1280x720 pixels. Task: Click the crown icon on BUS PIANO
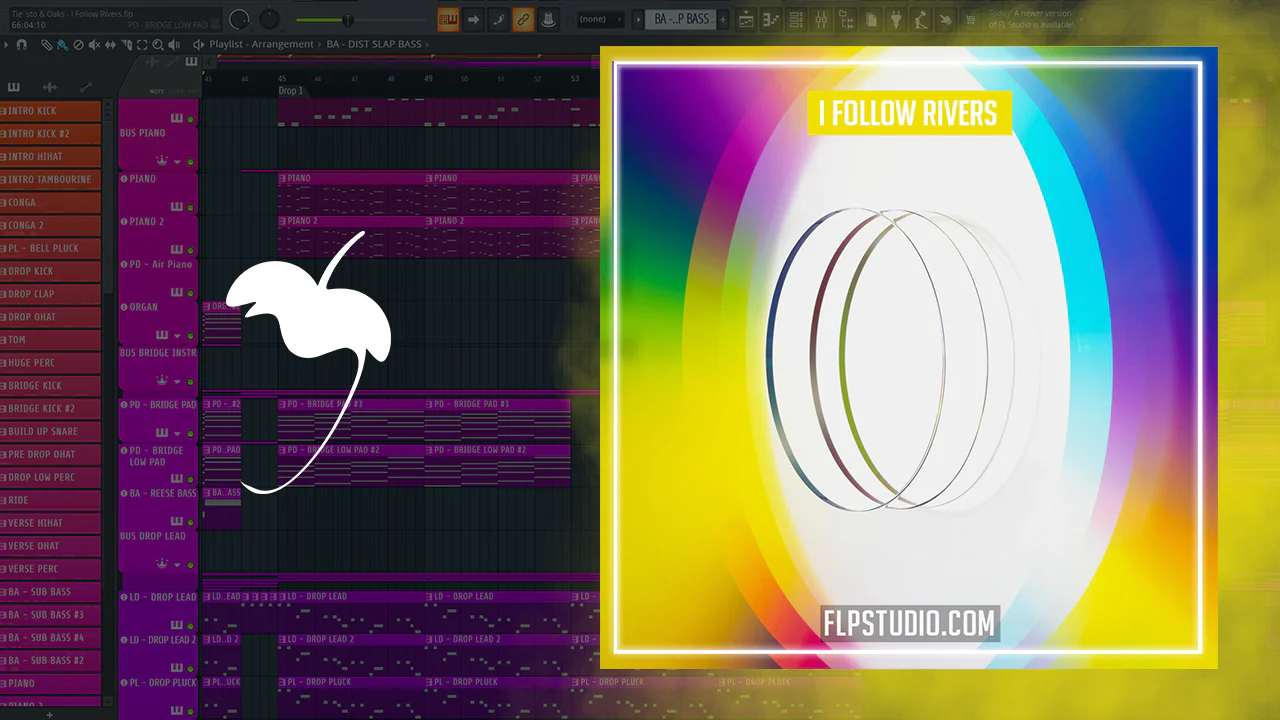161,161
